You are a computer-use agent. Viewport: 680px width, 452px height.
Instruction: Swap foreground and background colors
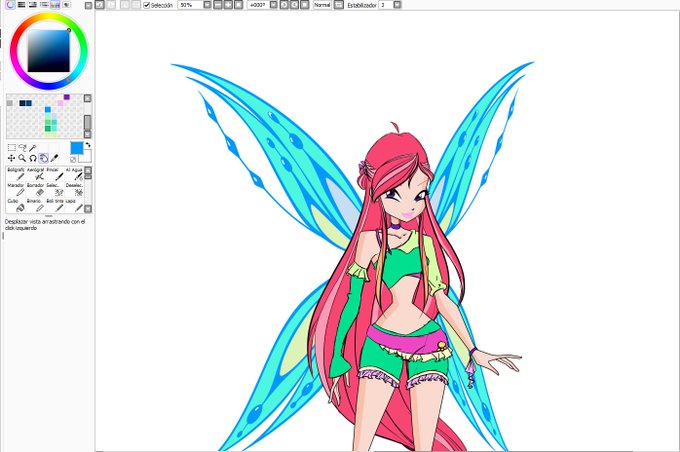(x=88, y=145)
